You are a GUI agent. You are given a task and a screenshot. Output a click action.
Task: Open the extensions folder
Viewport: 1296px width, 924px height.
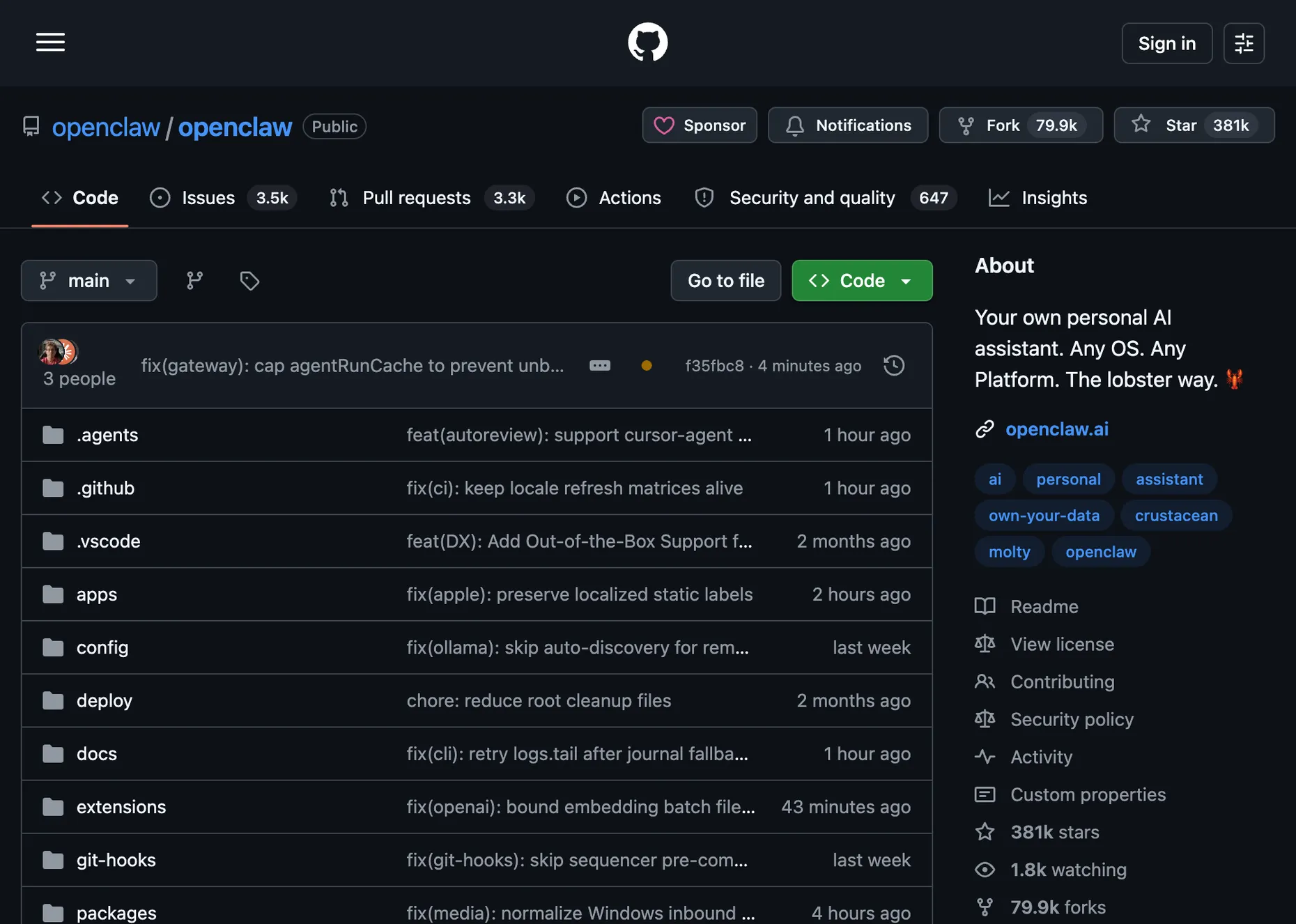point(121,807)
